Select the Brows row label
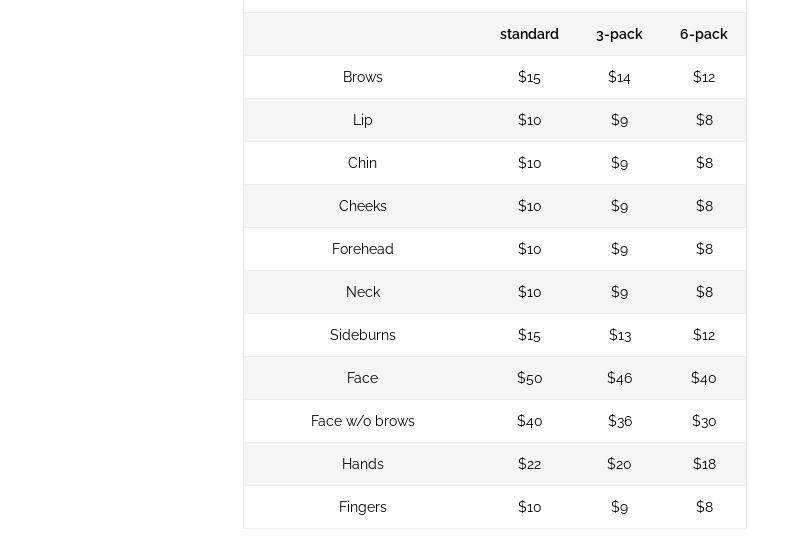785x554 pixels. (362, 77)
